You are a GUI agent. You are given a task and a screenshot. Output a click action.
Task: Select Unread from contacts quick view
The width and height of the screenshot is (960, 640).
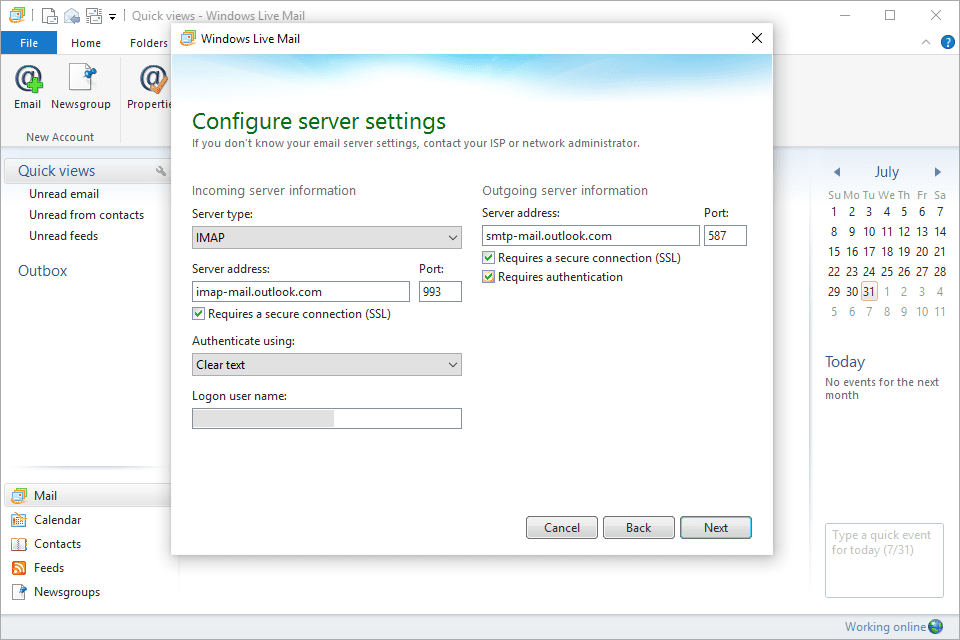pos(86,215)
